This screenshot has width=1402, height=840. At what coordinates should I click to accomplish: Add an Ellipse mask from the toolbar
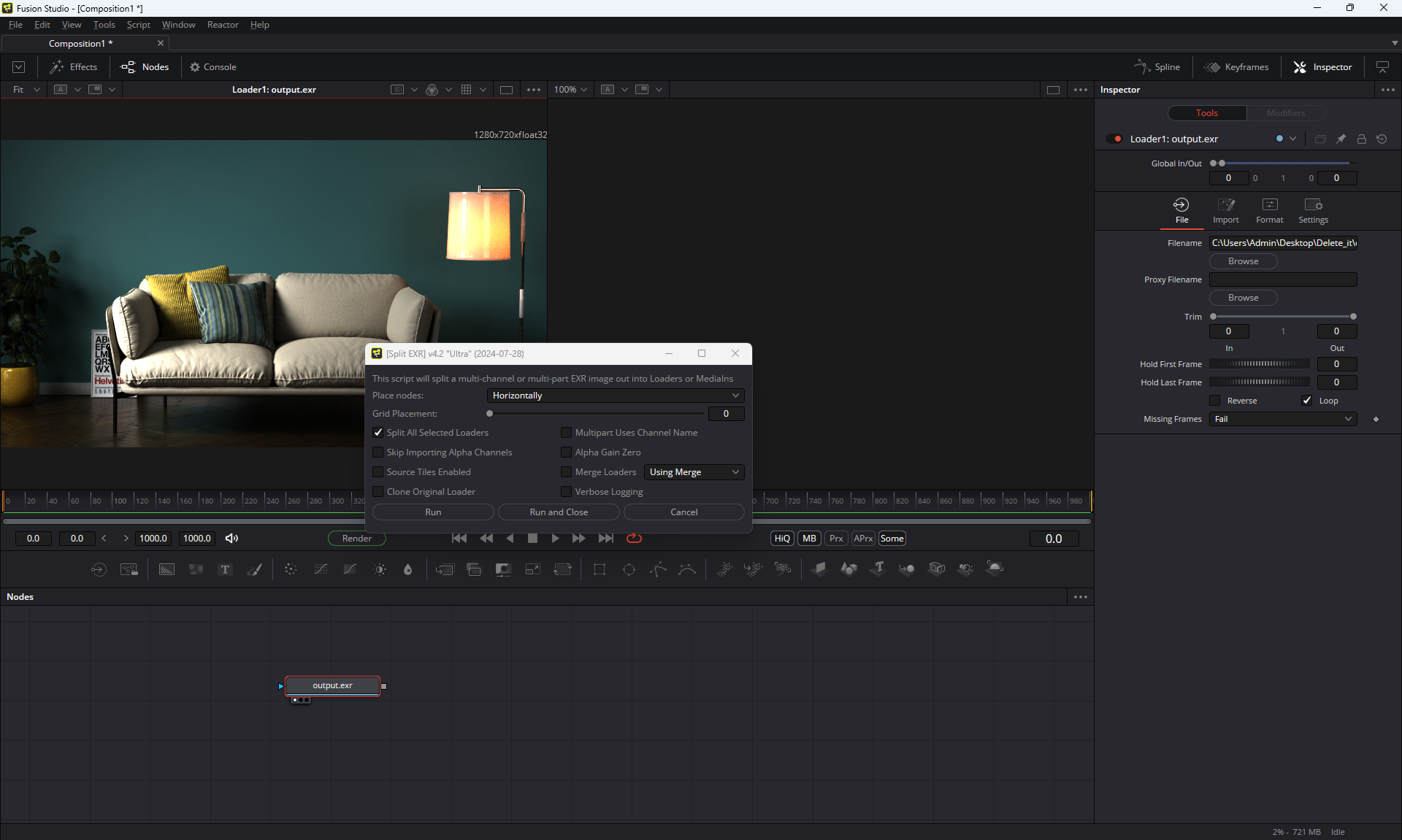click(x=629, y=569)
